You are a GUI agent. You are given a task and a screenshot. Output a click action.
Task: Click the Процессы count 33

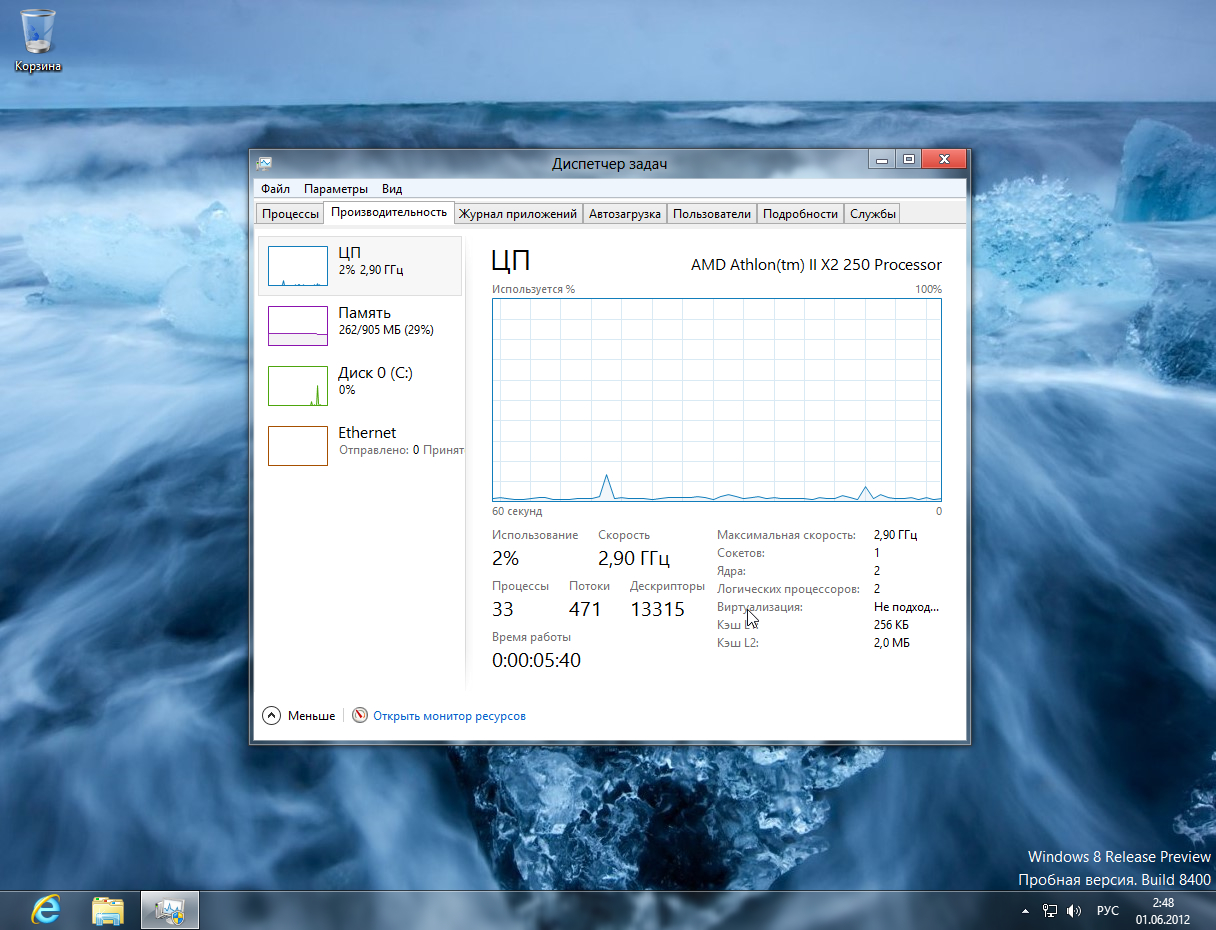(503, 609)
